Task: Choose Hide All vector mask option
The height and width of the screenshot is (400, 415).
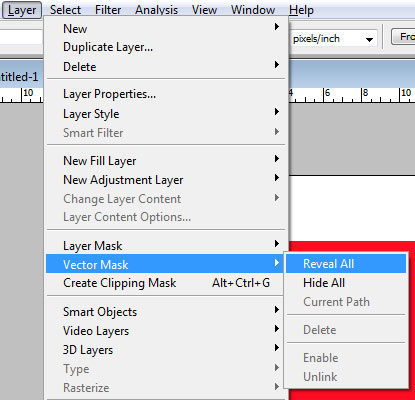Action: tap(346, 283)
